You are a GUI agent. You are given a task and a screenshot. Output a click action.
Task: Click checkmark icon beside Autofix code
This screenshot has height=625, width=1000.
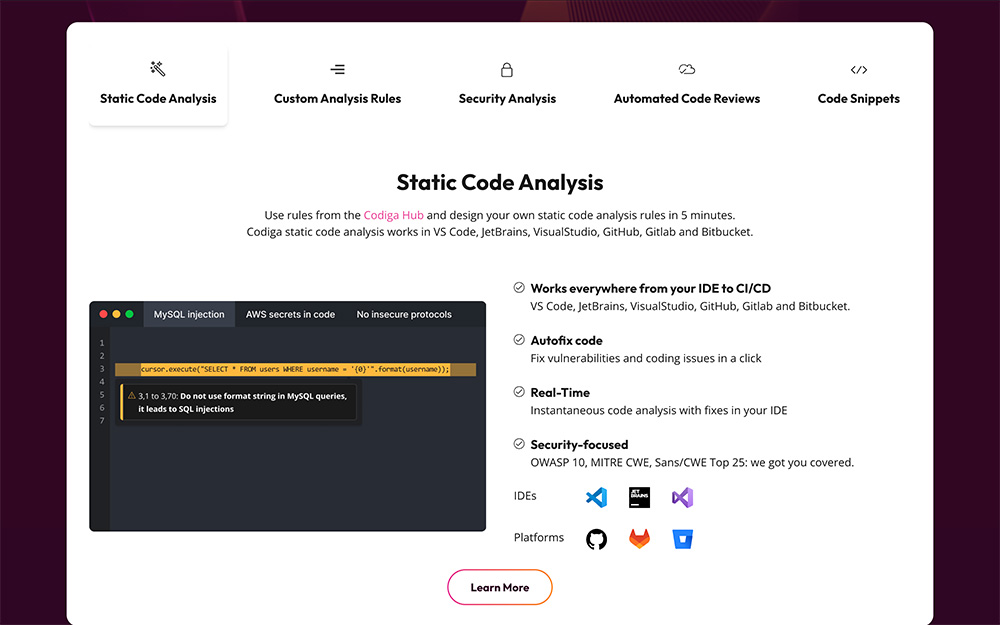pos(519,340)
